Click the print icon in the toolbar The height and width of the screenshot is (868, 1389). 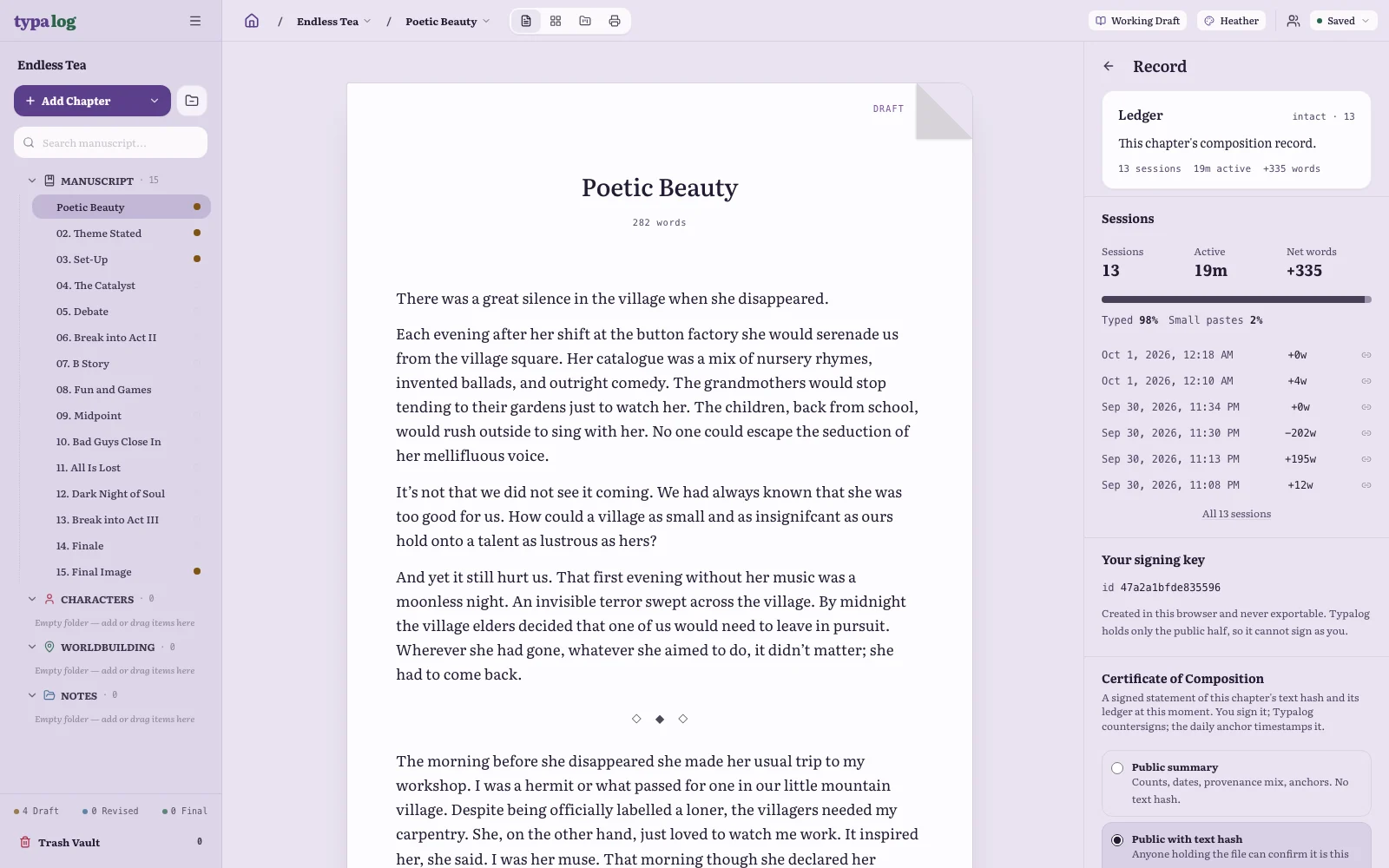click(615, 21)
